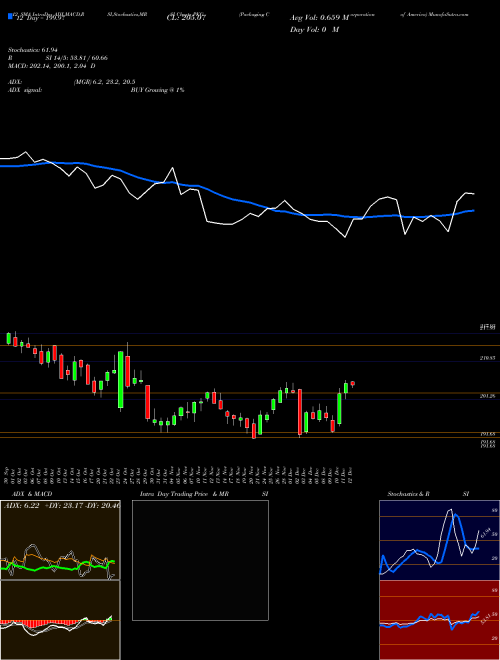Click the '(MGR) 6.2, 23.2, 20.5' ADX values
500x660 pixels.
click(104, 82)
